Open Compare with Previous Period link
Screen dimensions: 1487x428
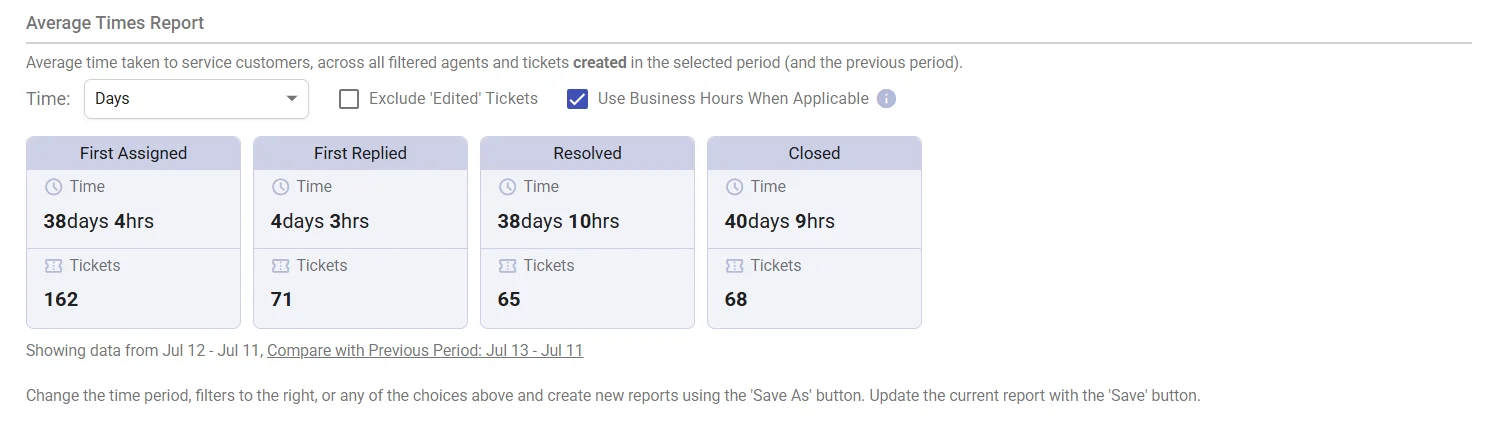point(425,351)
